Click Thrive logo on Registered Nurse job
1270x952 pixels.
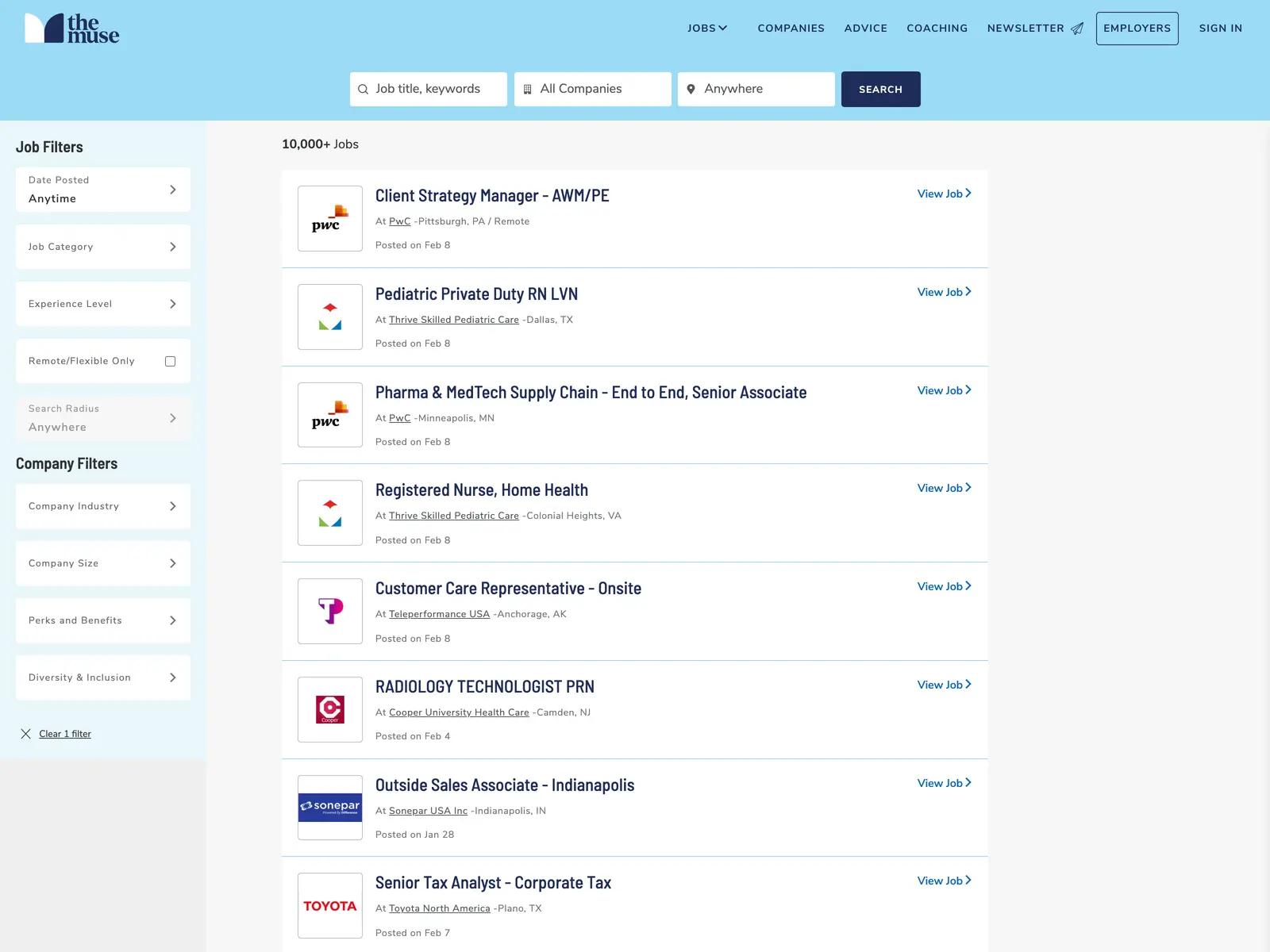click(330, 512)
